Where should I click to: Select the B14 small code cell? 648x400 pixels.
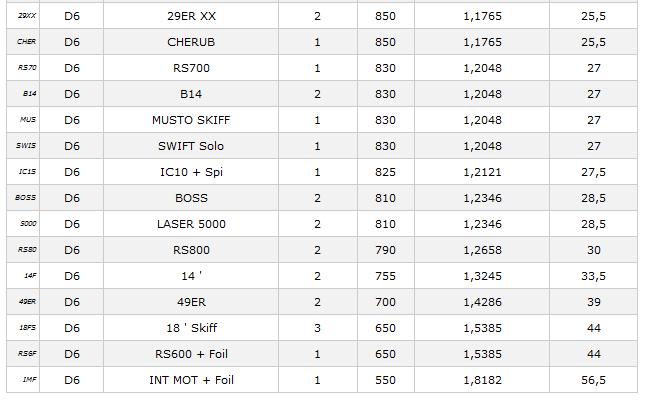29,94
